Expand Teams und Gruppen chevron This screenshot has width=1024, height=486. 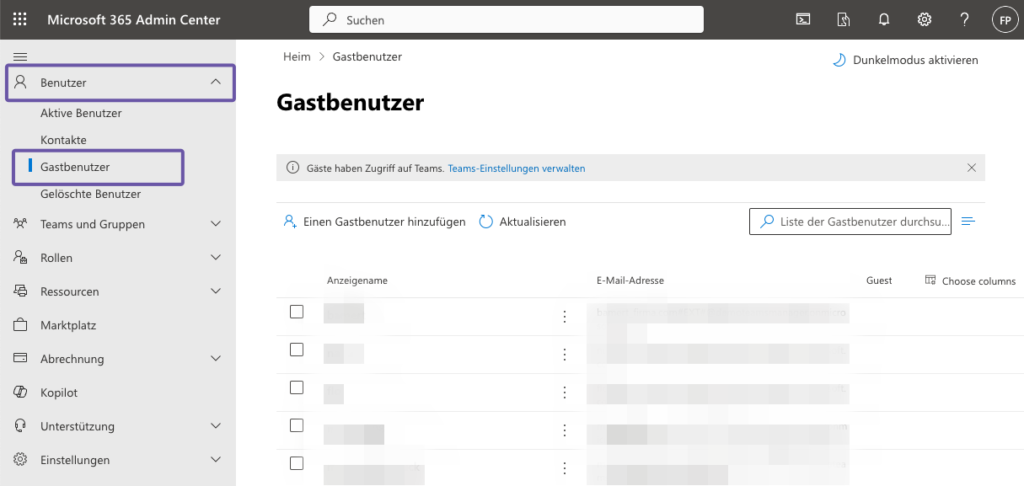216,223
